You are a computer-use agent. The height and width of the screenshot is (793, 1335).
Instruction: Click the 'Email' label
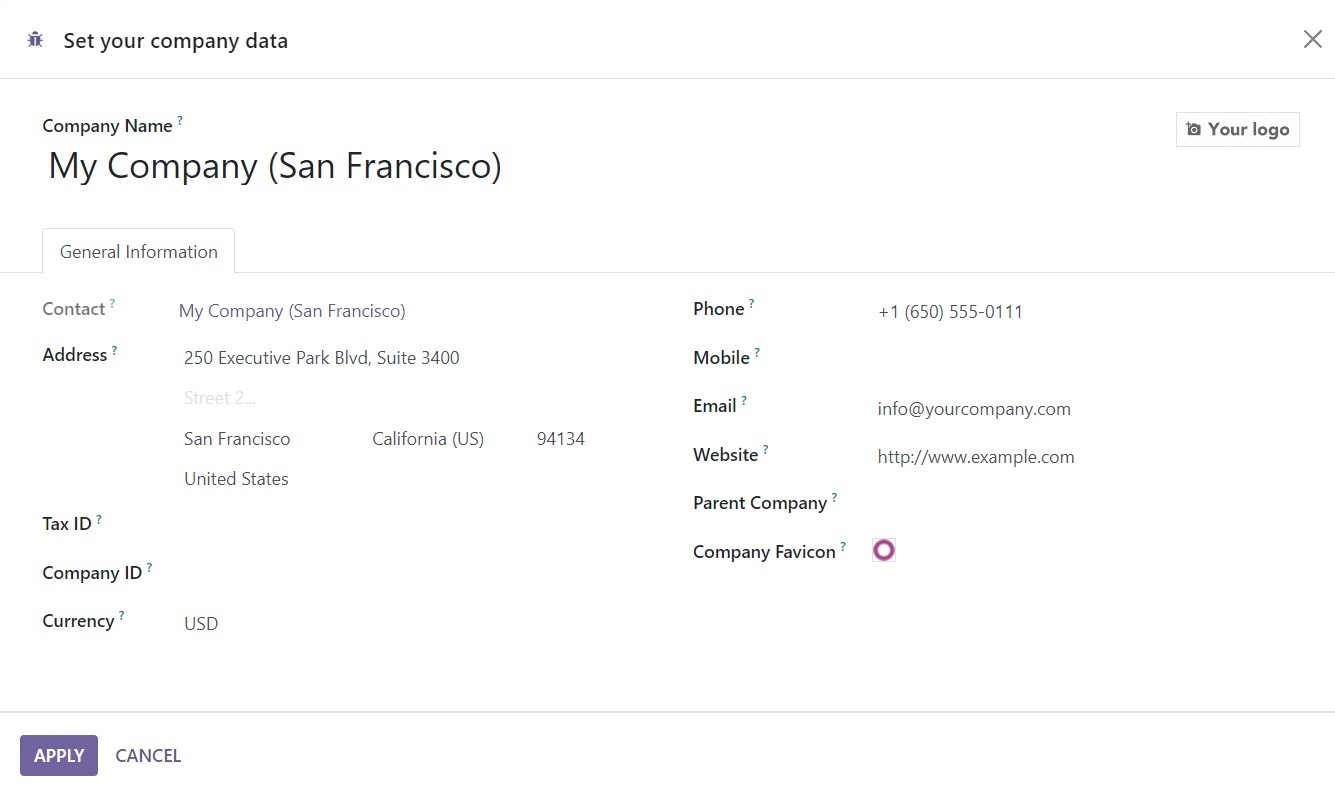[714, 406]
